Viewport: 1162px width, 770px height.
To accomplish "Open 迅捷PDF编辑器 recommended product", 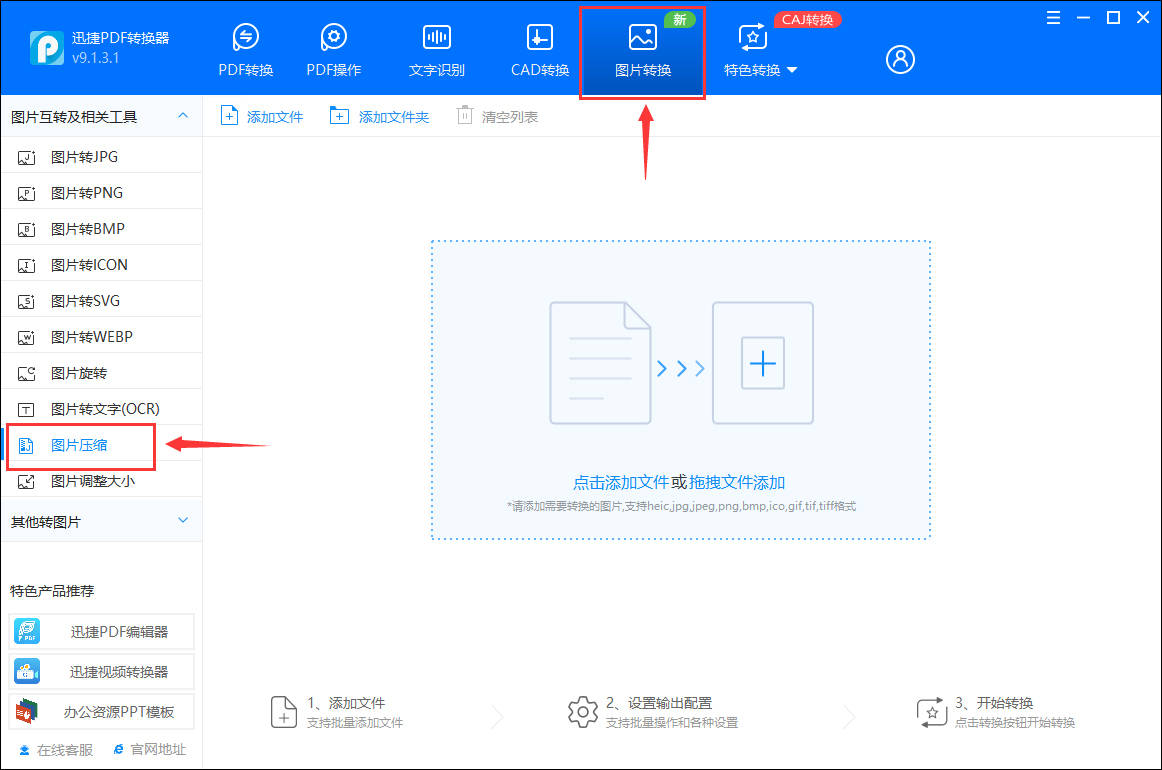I will 102,631.
